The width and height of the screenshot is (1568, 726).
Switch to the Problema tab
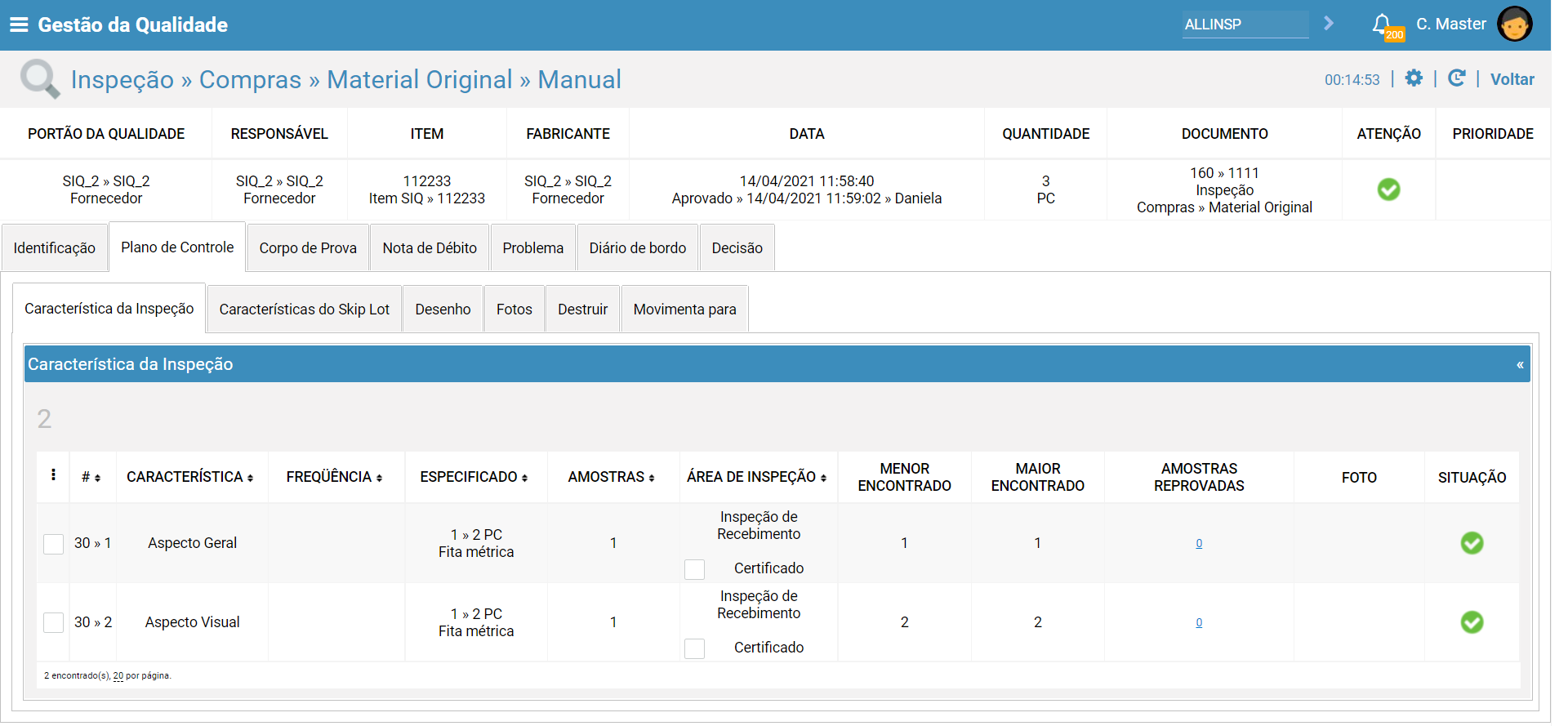tap(533, 248)
